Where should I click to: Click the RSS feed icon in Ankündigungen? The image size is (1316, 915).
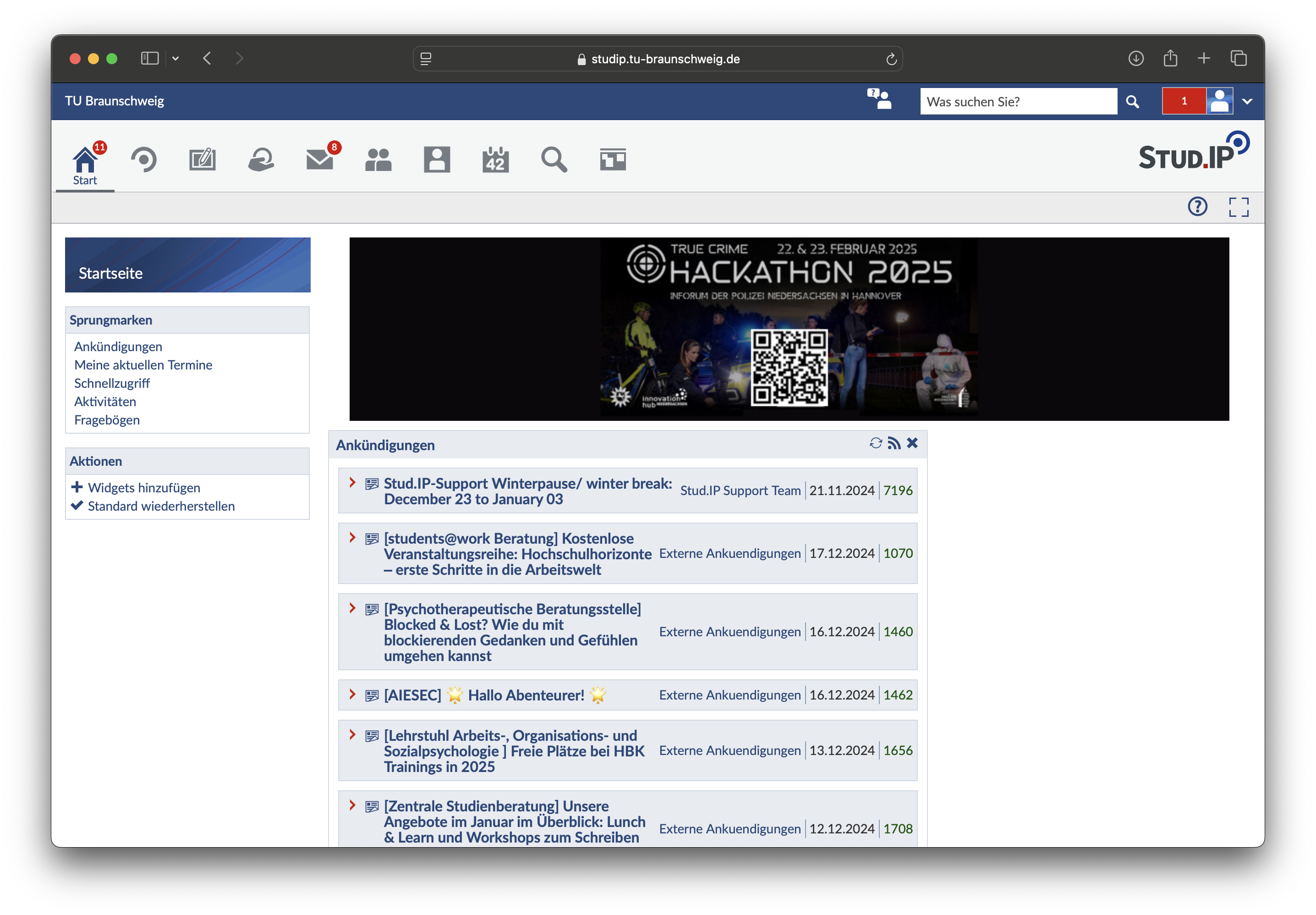pos(894,443)
